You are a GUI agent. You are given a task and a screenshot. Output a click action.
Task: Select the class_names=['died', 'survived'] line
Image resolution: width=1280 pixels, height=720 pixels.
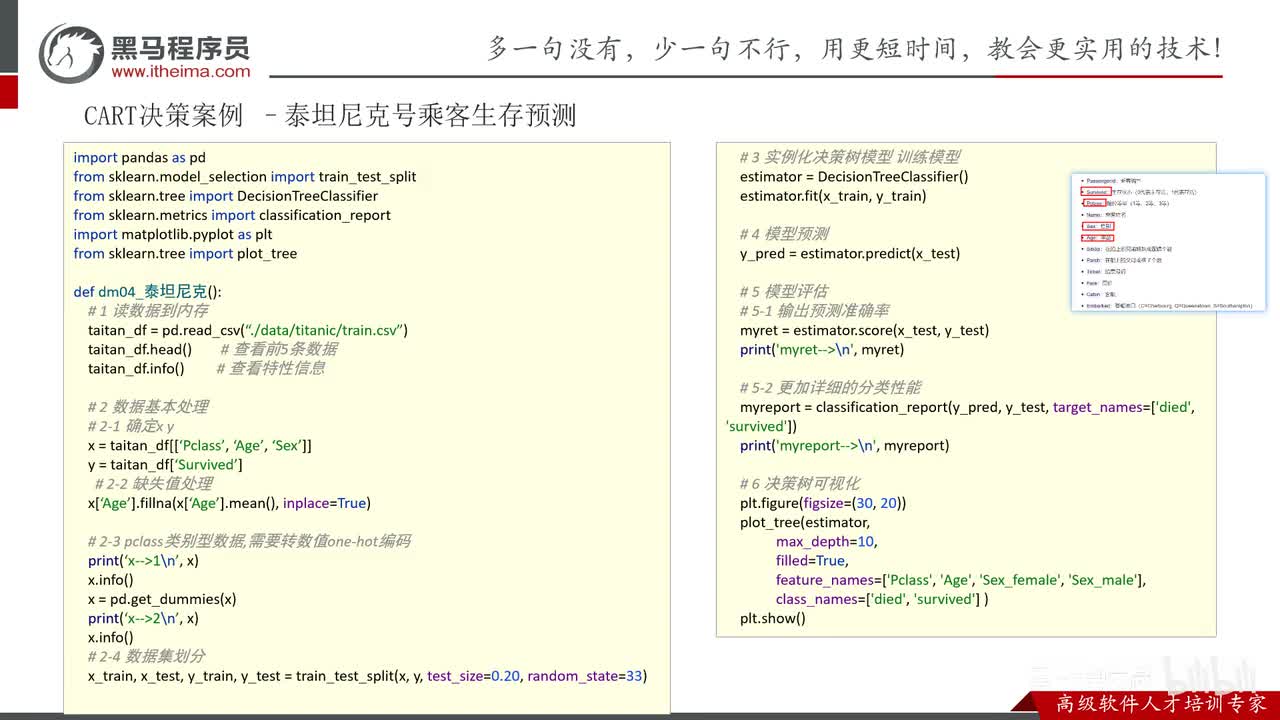tap(882, 599)
